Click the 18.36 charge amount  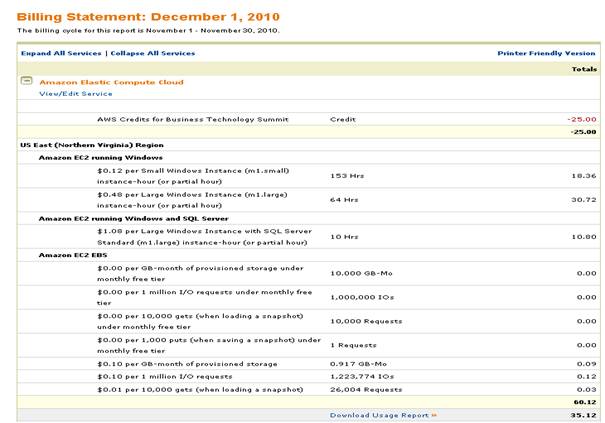(584, 176)
